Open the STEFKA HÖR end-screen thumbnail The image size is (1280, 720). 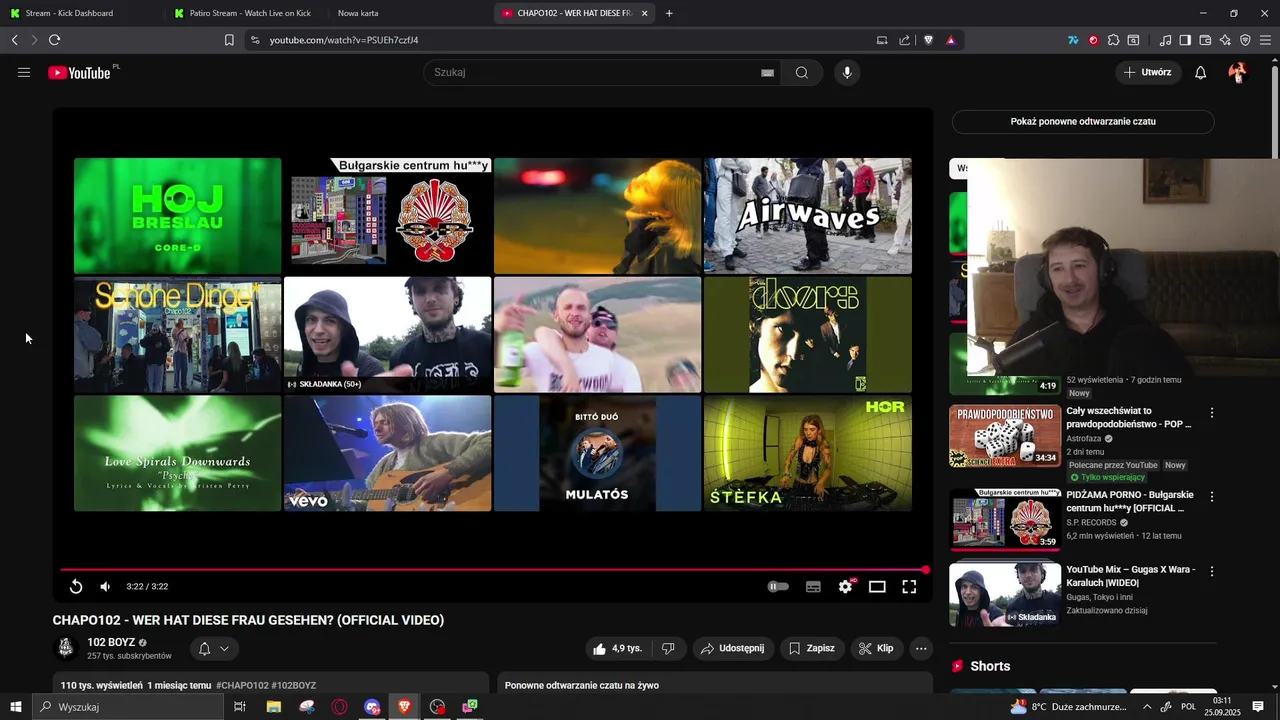pyautogui.click(x=807, y=453)
